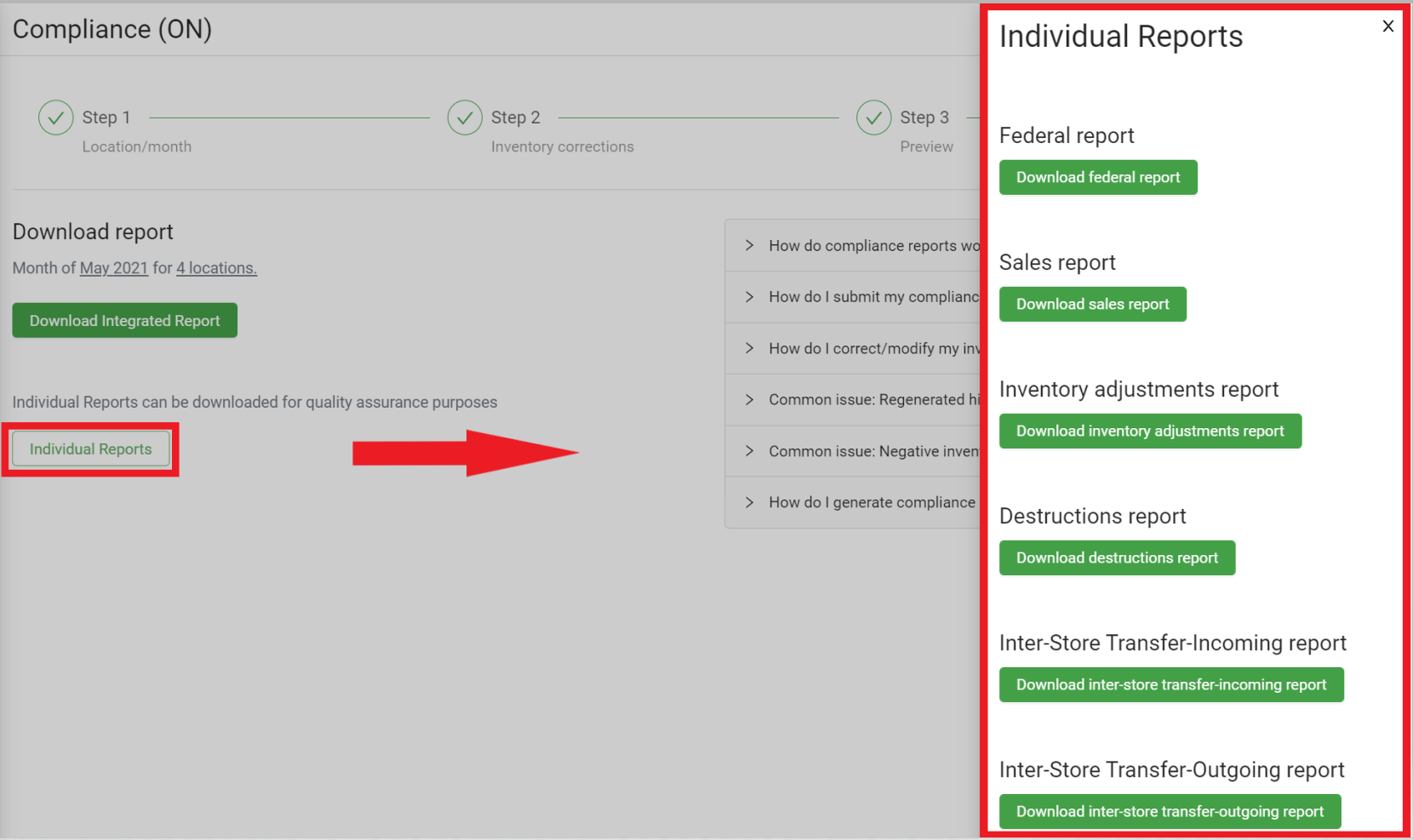Click the Step 3 checkmark circle
1413x840 pixels.
click(x=873, y=118)
